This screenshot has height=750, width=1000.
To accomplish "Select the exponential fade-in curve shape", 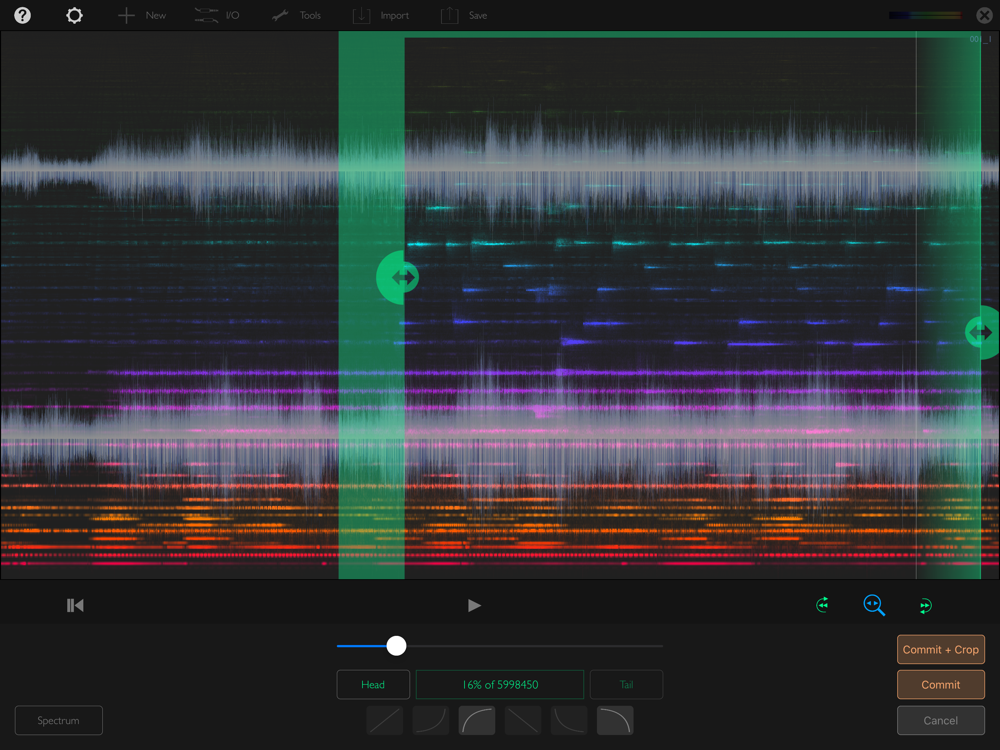I will tap(431, 720).
